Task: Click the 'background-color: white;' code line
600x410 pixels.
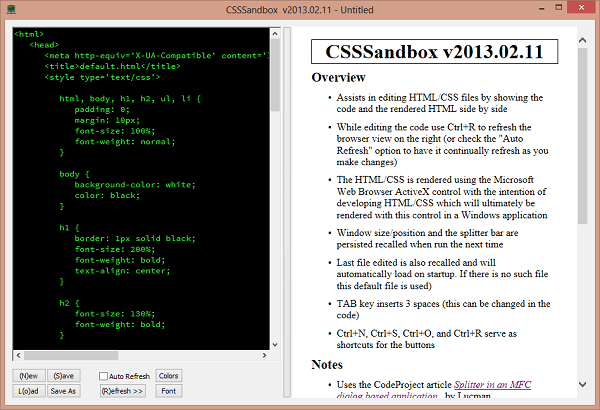Action: click(x=135, y=185)
